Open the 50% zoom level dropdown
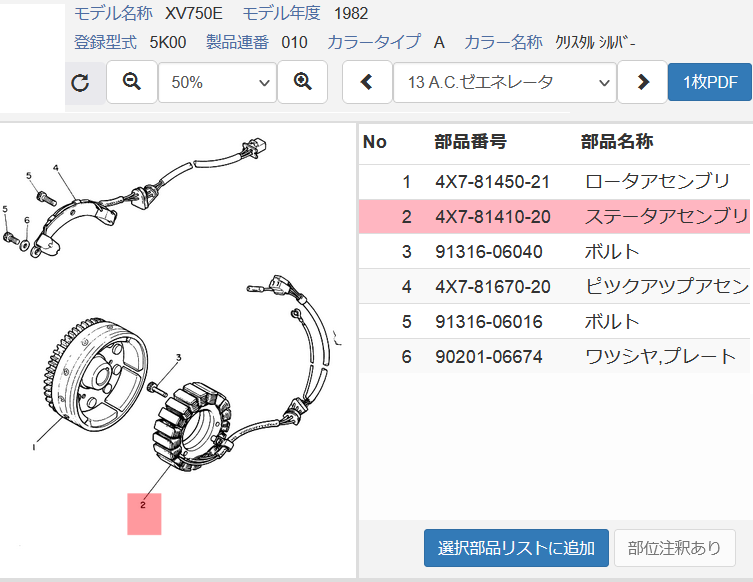 pyautogui.click(x=218, y=83)
